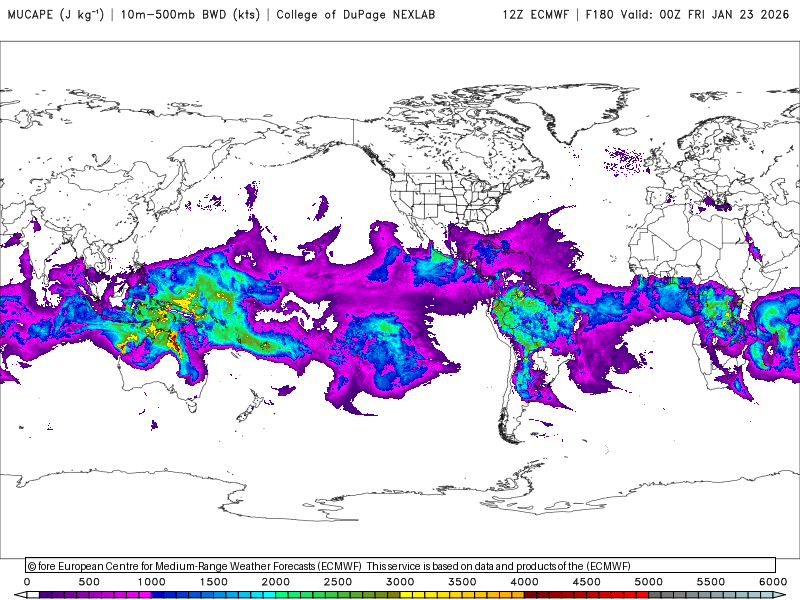800x600 pixels.
Task: Click the 3500 scale label
Action: pos(462,582)
